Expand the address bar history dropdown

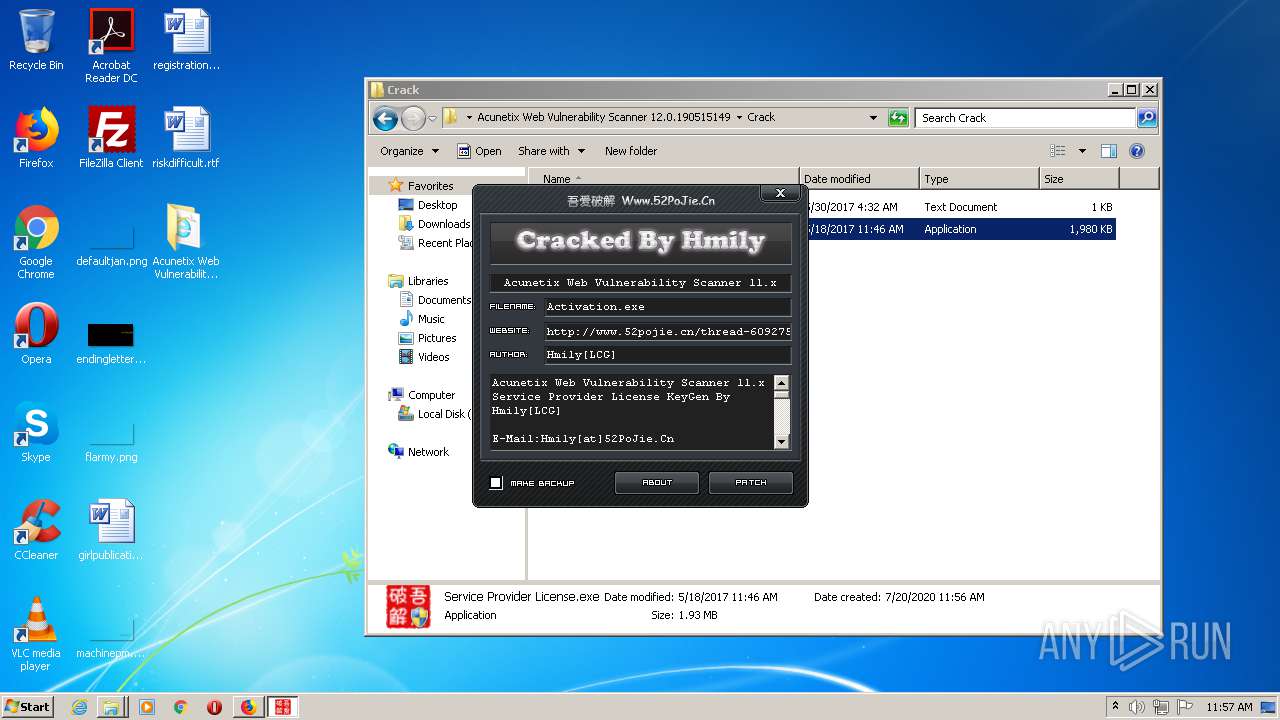(x=874, y=118)
